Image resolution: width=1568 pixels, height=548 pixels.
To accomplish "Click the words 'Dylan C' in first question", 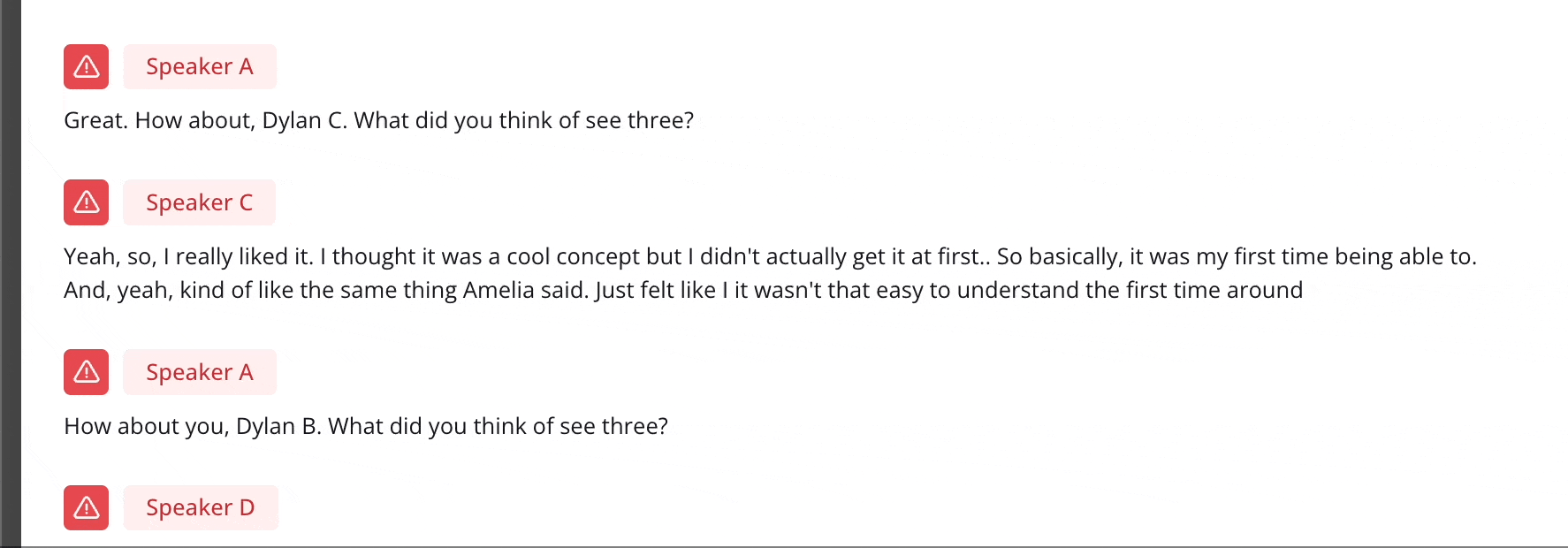I will point(303,120).
